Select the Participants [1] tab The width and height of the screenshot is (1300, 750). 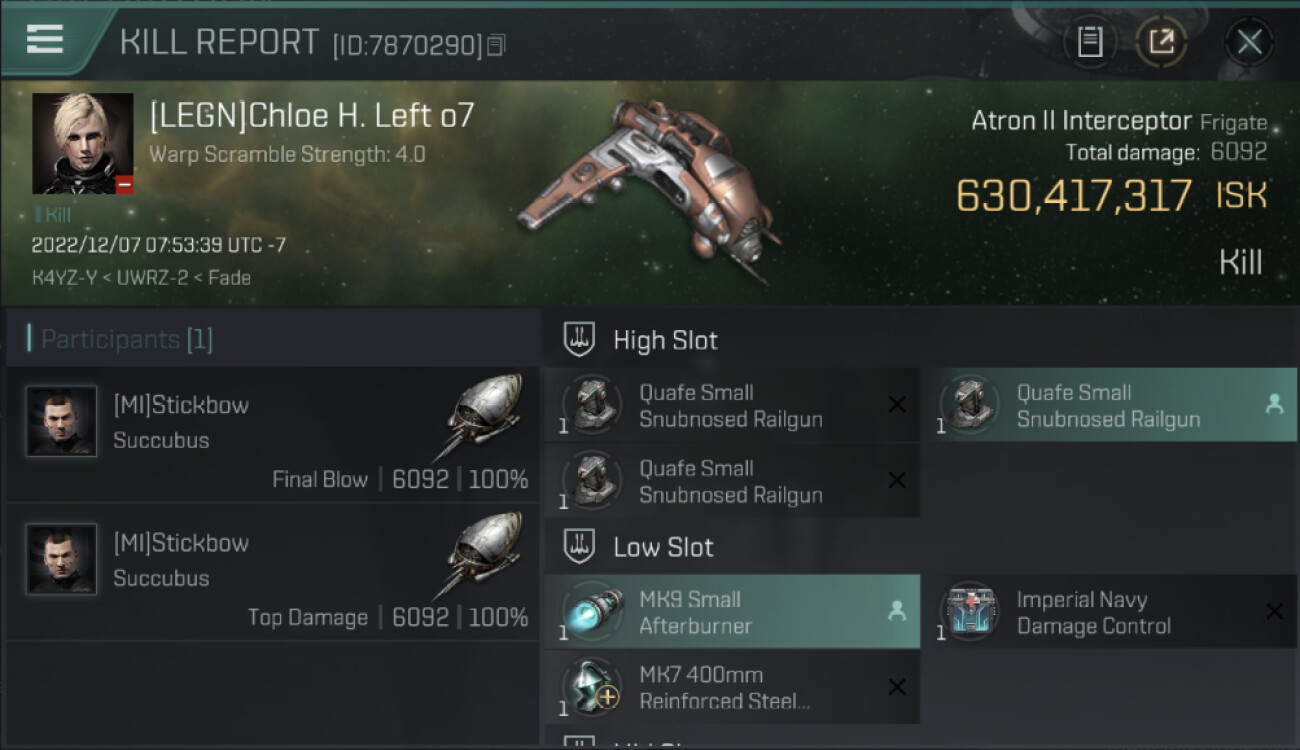click(x=120, y=339)
